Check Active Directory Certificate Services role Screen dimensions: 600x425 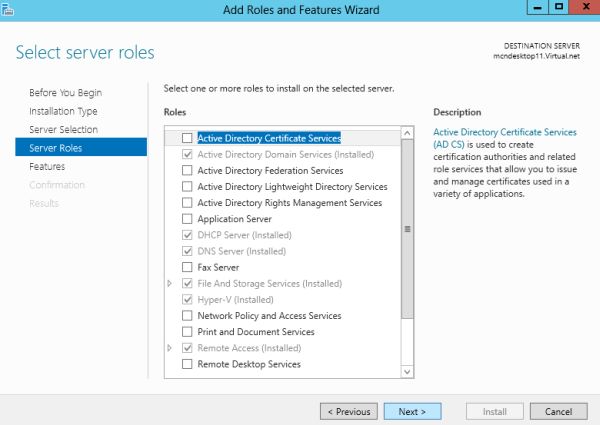click(187, 139)
